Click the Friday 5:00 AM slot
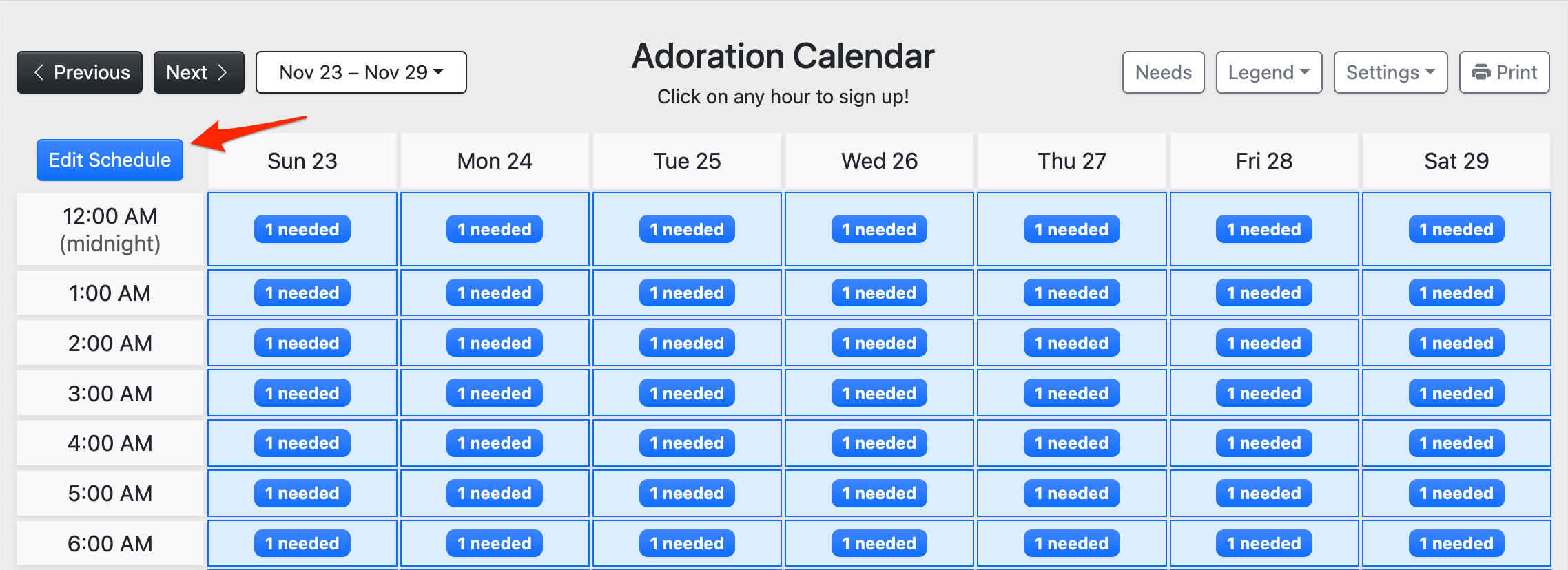The height and width of the screenshot is (570, 1568). tap(1263, 493)
